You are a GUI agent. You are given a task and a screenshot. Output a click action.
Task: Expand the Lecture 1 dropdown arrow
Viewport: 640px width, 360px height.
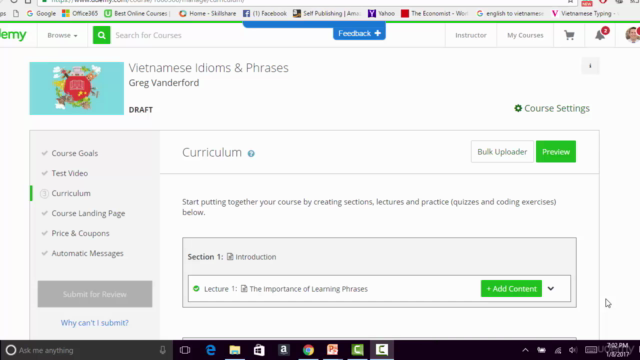click(x=551, y=289)
